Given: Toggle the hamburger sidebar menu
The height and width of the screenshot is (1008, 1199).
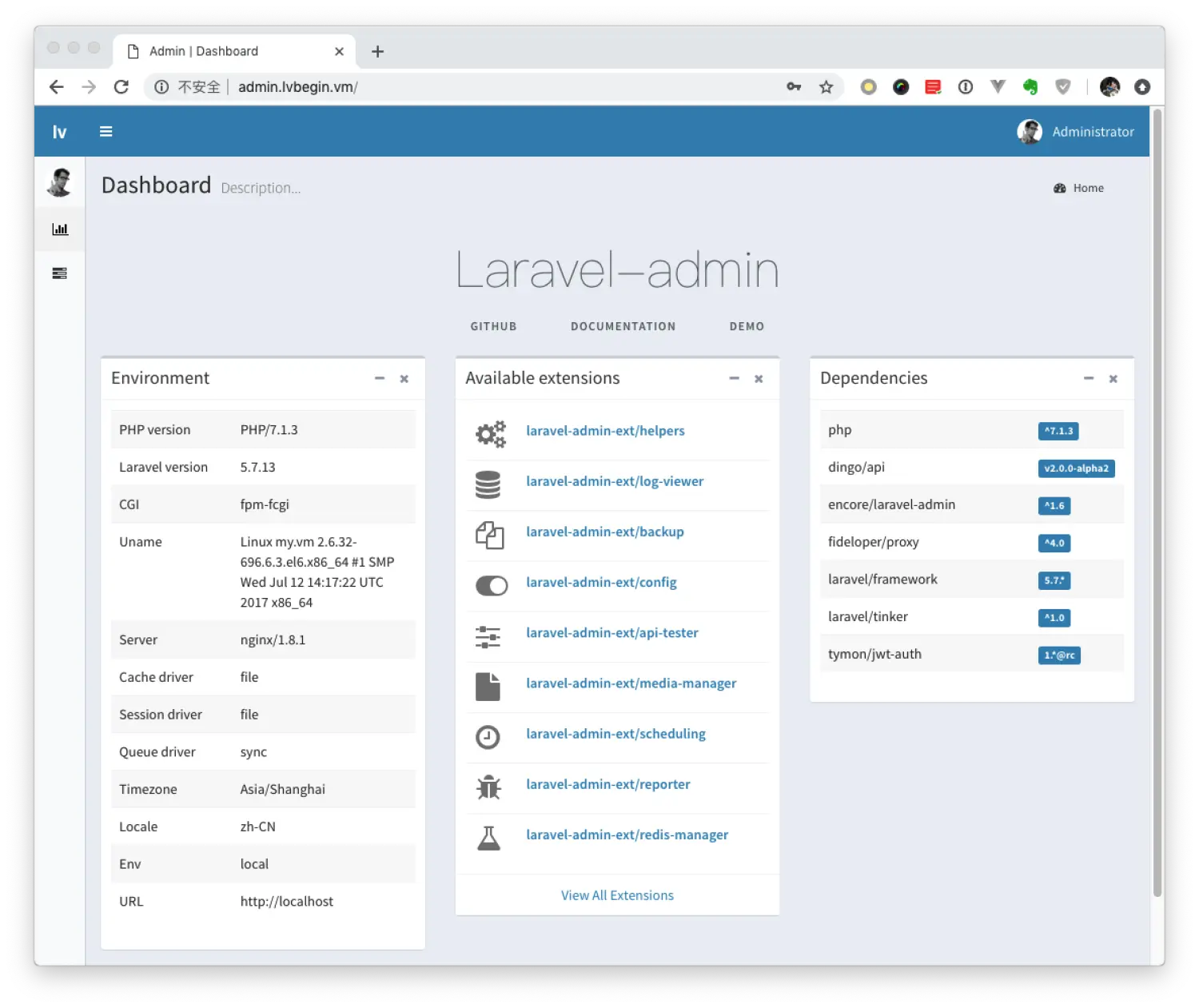Looking at the screenshot, I should 106,131.
